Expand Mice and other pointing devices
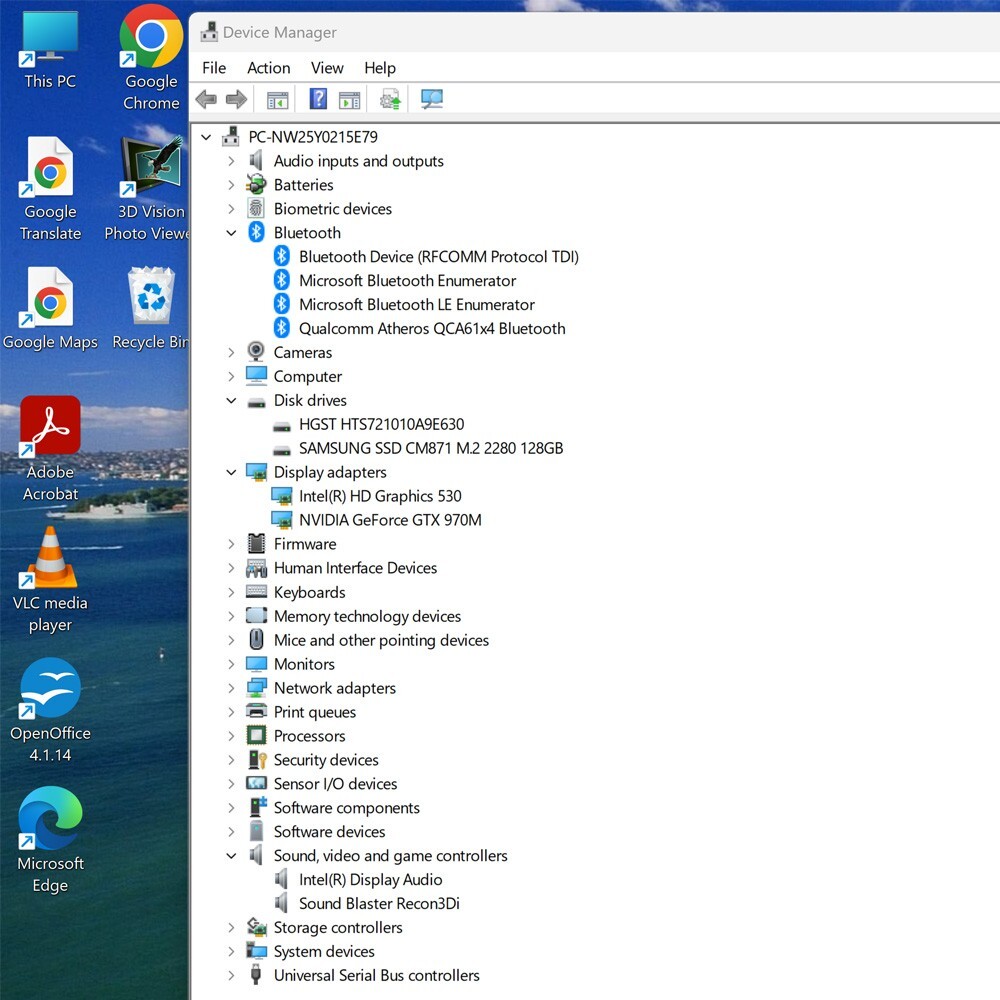 pyautogui.click(x=231, y=640)
